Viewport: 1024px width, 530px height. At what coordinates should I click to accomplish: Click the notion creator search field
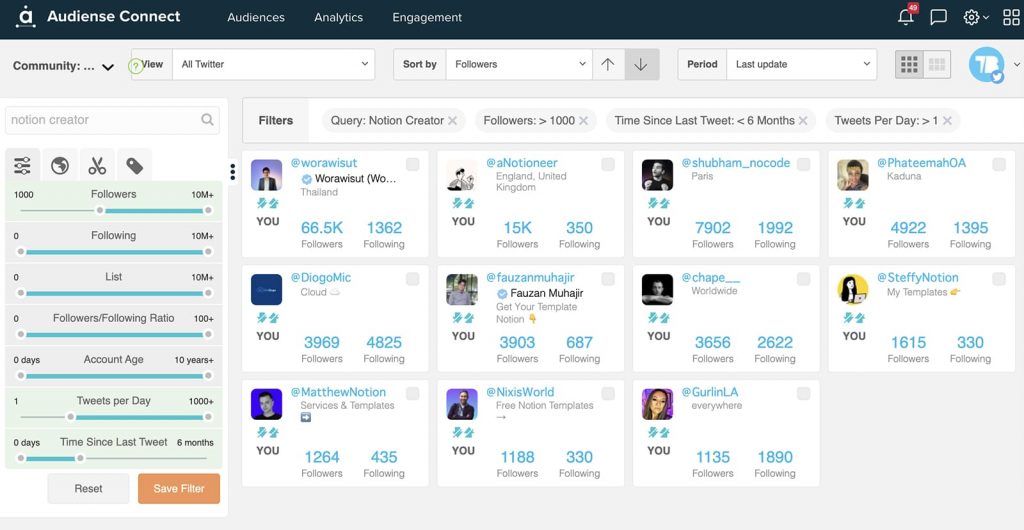click(112, 120)
